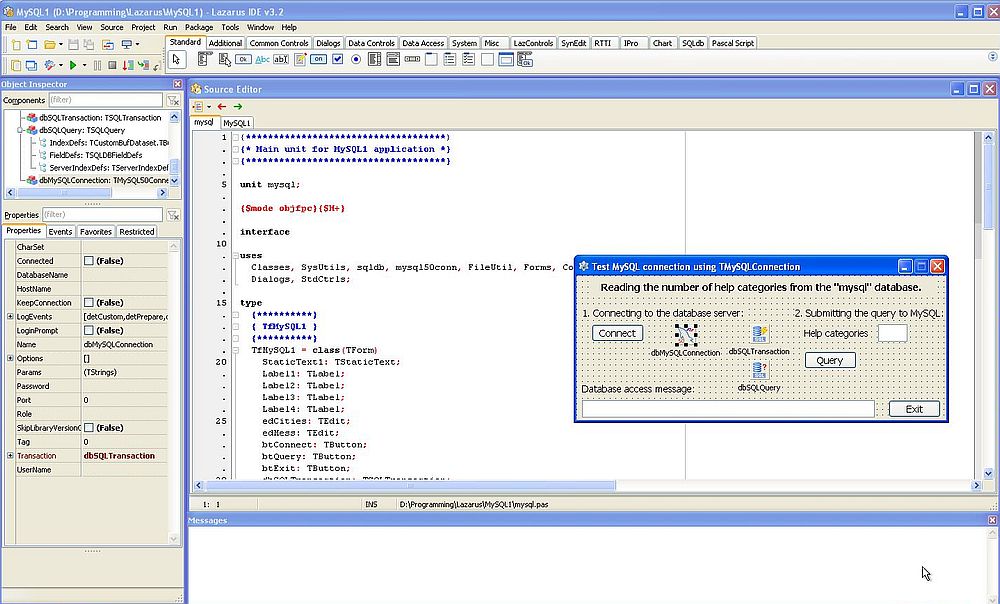Expand the Options property
This screenshot has height=604, width=1000.
click(10, 358)
